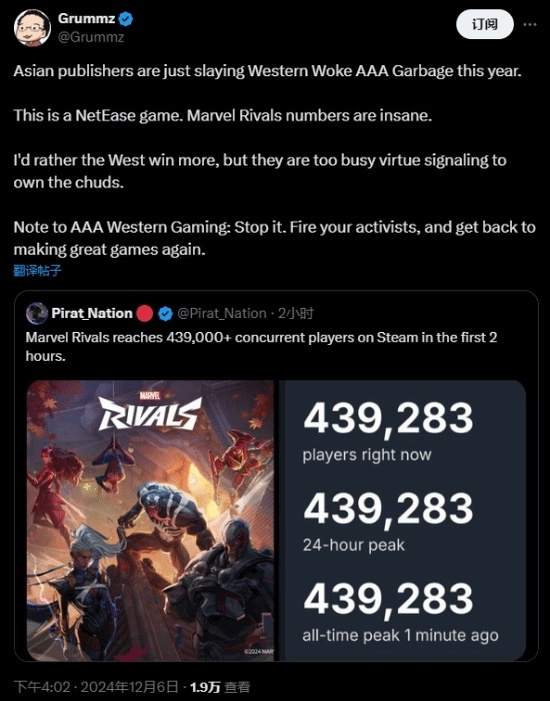This screenshot has height=701, width=550.
Task: Open the Grummz display name
Action: point(87,18)
